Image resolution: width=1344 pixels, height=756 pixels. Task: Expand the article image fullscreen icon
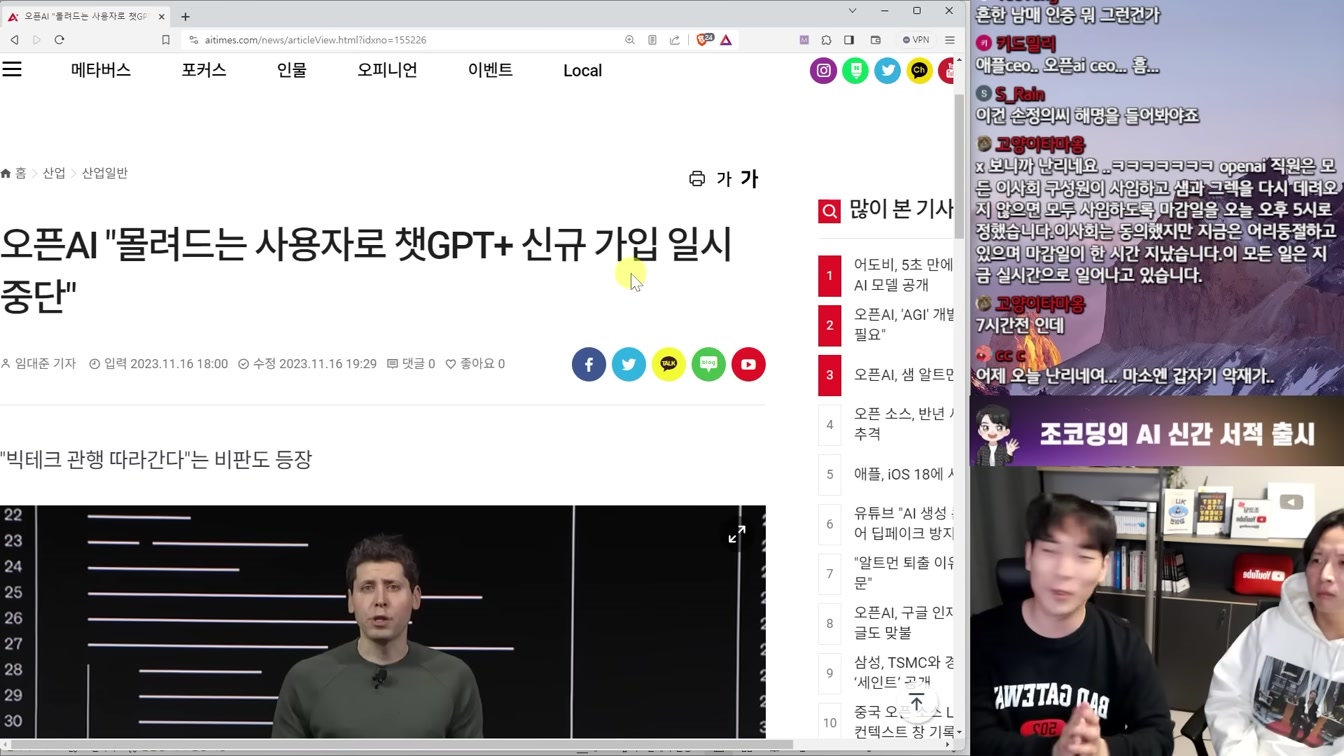pos(737,535)
